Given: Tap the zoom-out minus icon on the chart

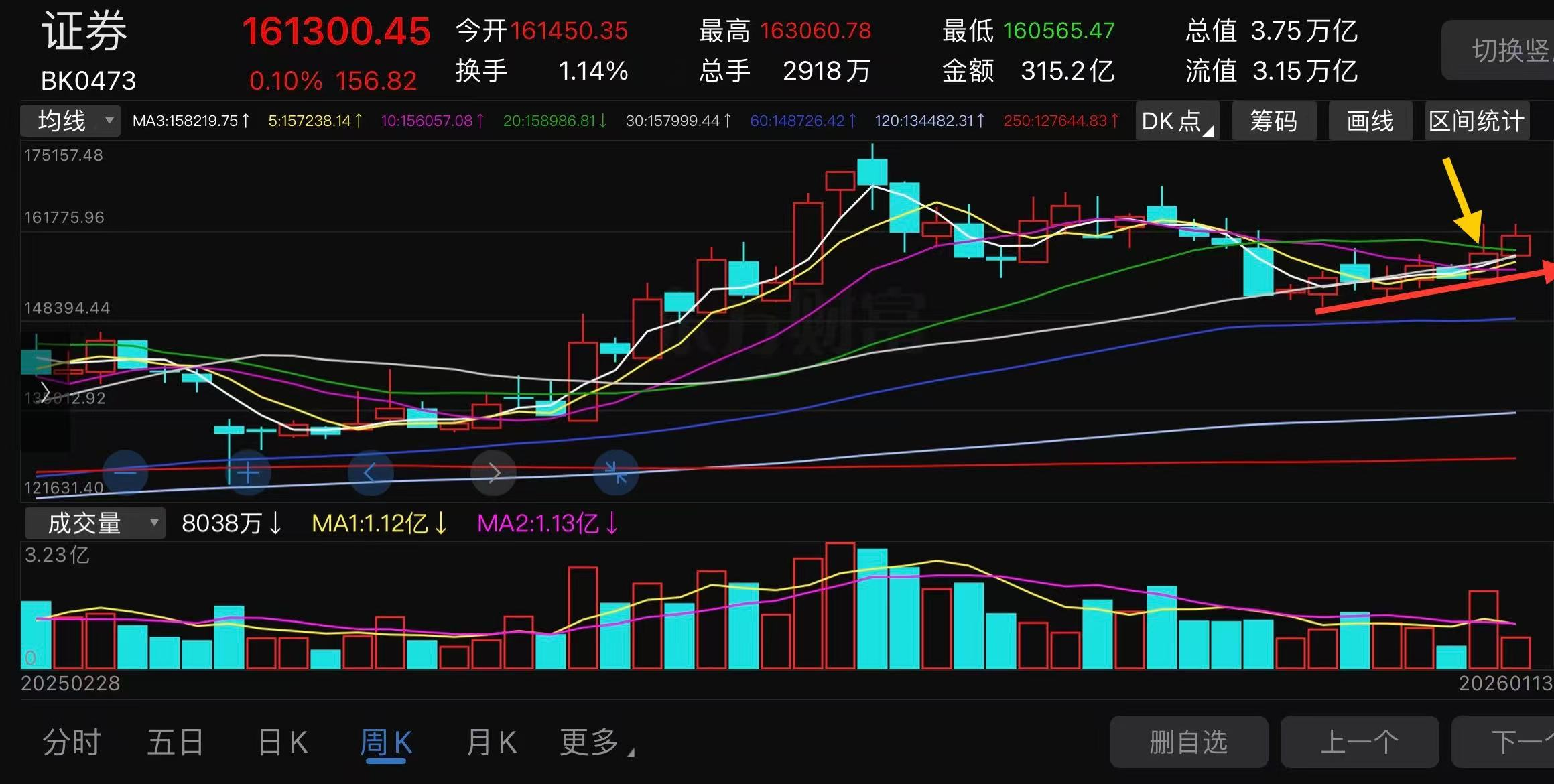Looking at the screenshot, I should tap(125, 472).
